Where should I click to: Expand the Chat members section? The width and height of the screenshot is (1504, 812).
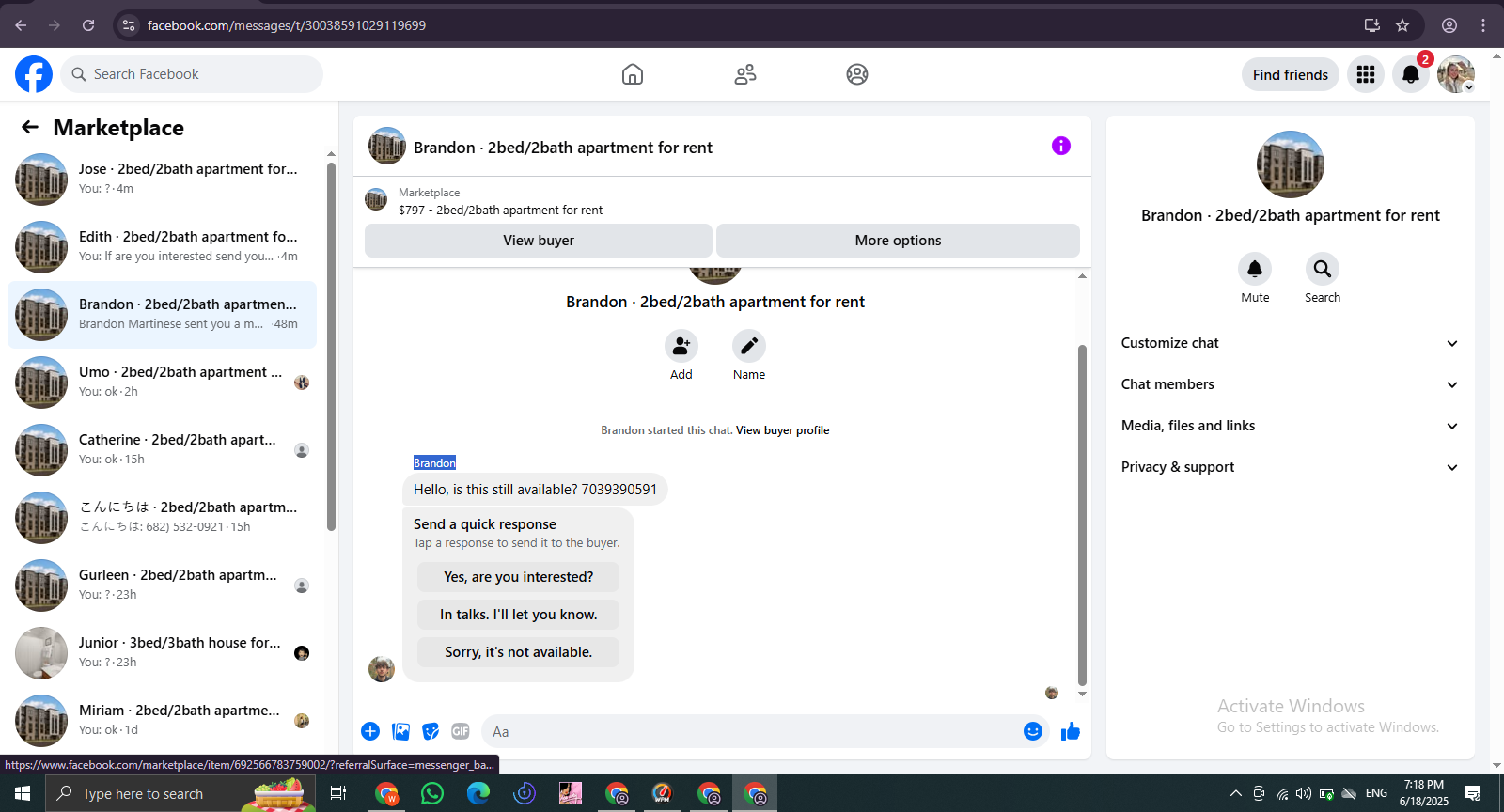1290,384
